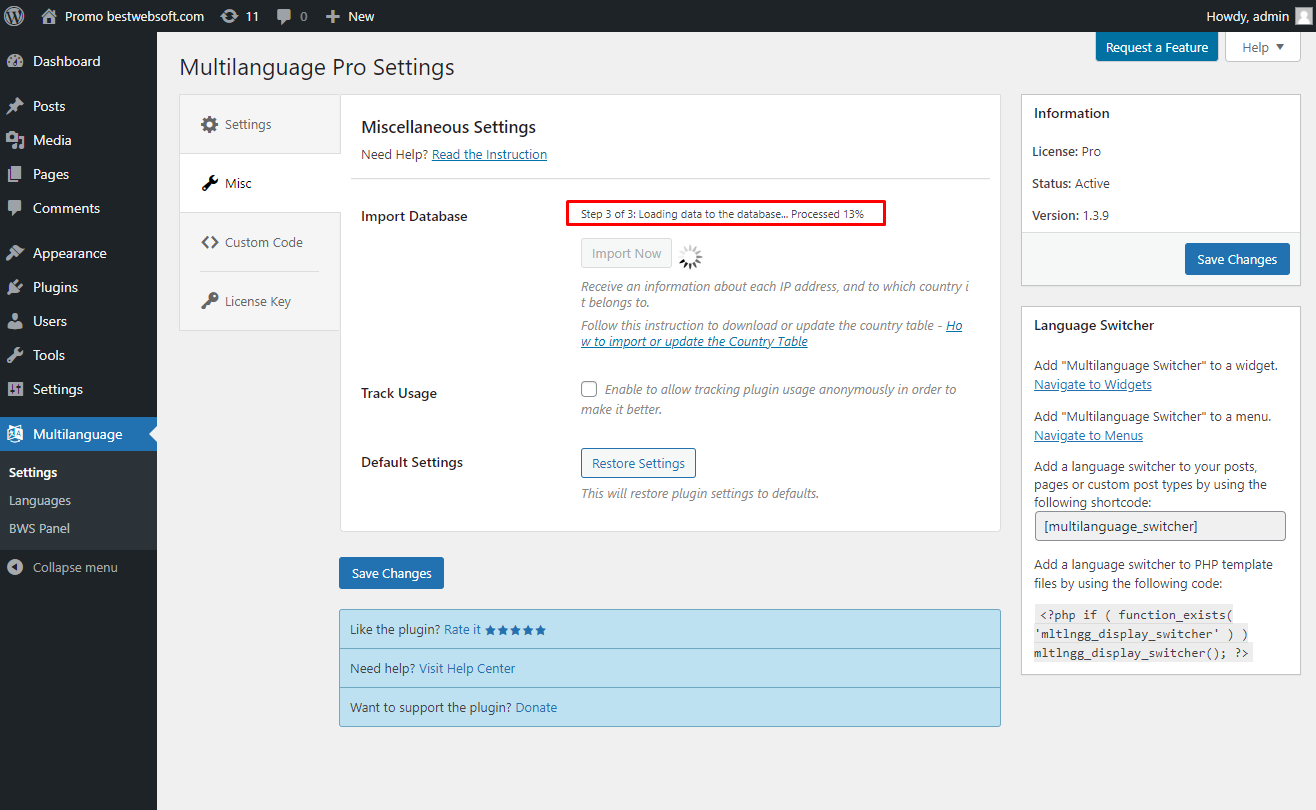Follow the Navigate to Menus link

pos(1088,436)
